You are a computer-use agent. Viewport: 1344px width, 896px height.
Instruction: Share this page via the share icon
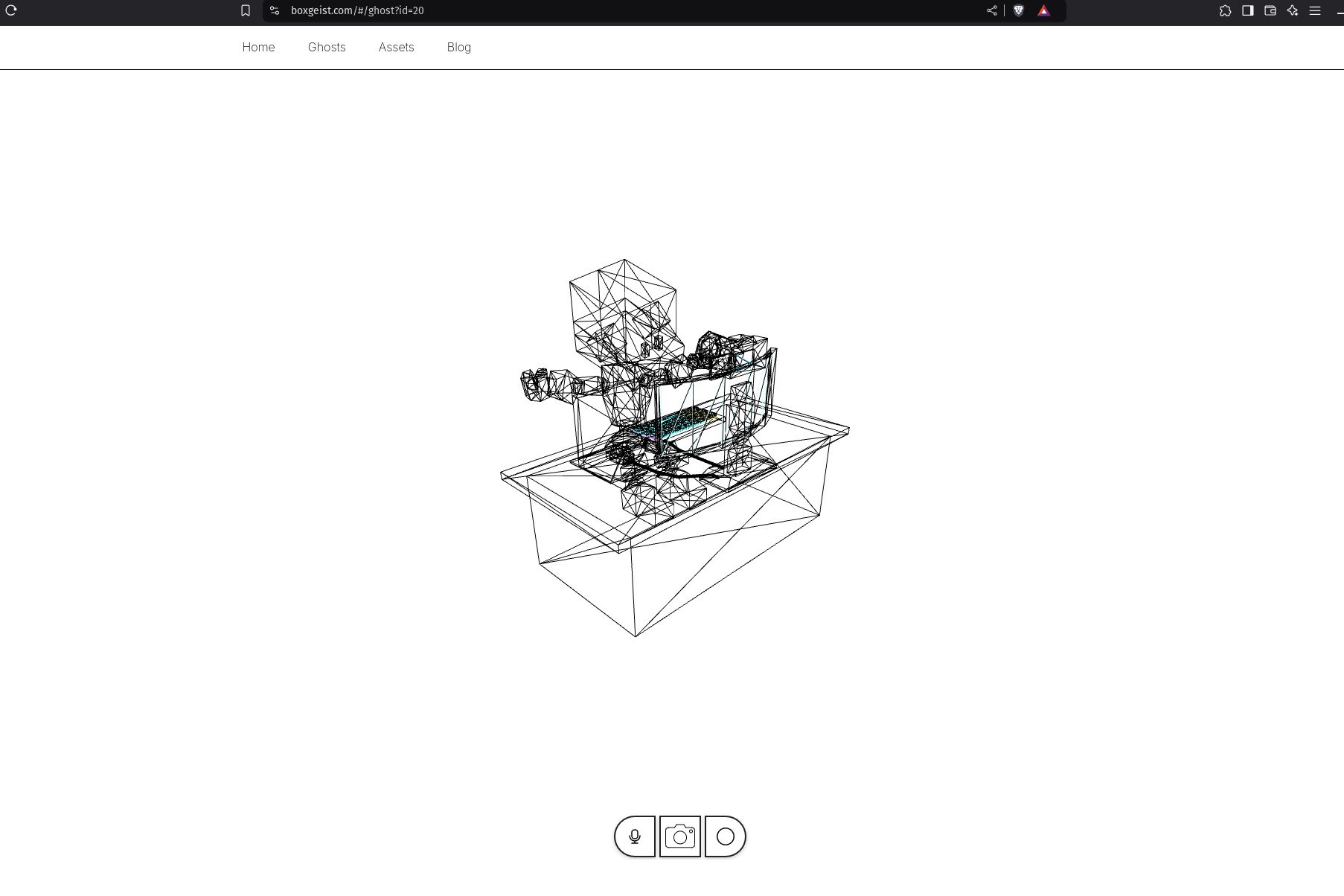click(x=992, y=10)
